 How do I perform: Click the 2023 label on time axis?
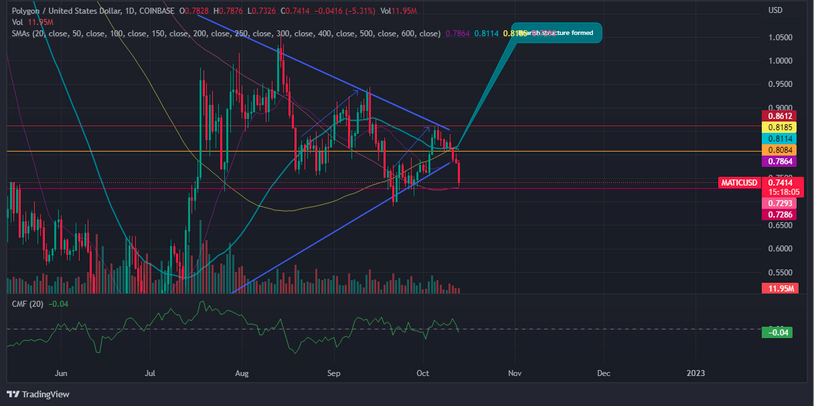tap(696, 373)
